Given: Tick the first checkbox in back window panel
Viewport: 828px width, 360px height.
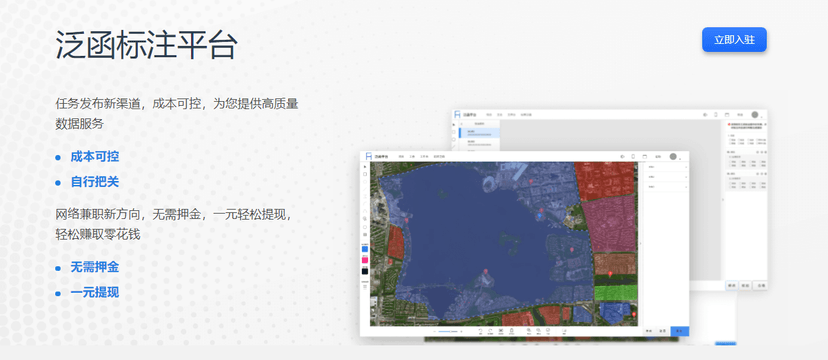Looking at the screenshot, I should pos(730,140).
